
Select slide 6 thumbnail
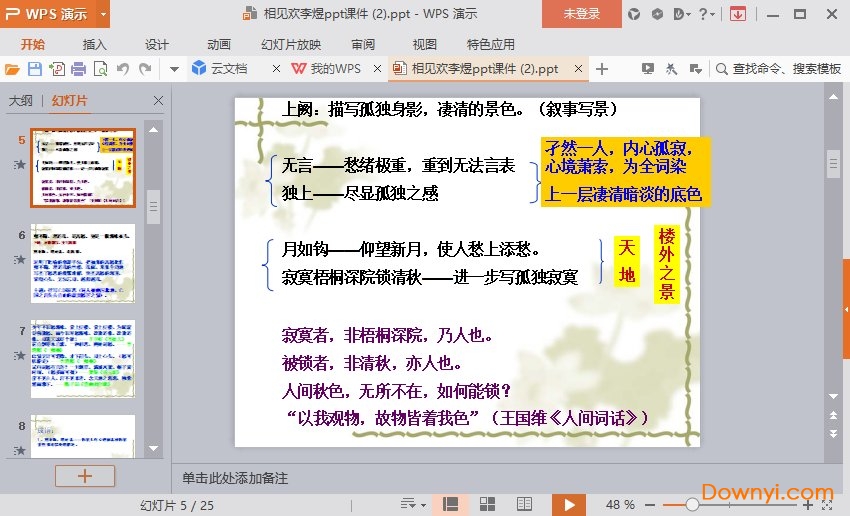(83, 262)
